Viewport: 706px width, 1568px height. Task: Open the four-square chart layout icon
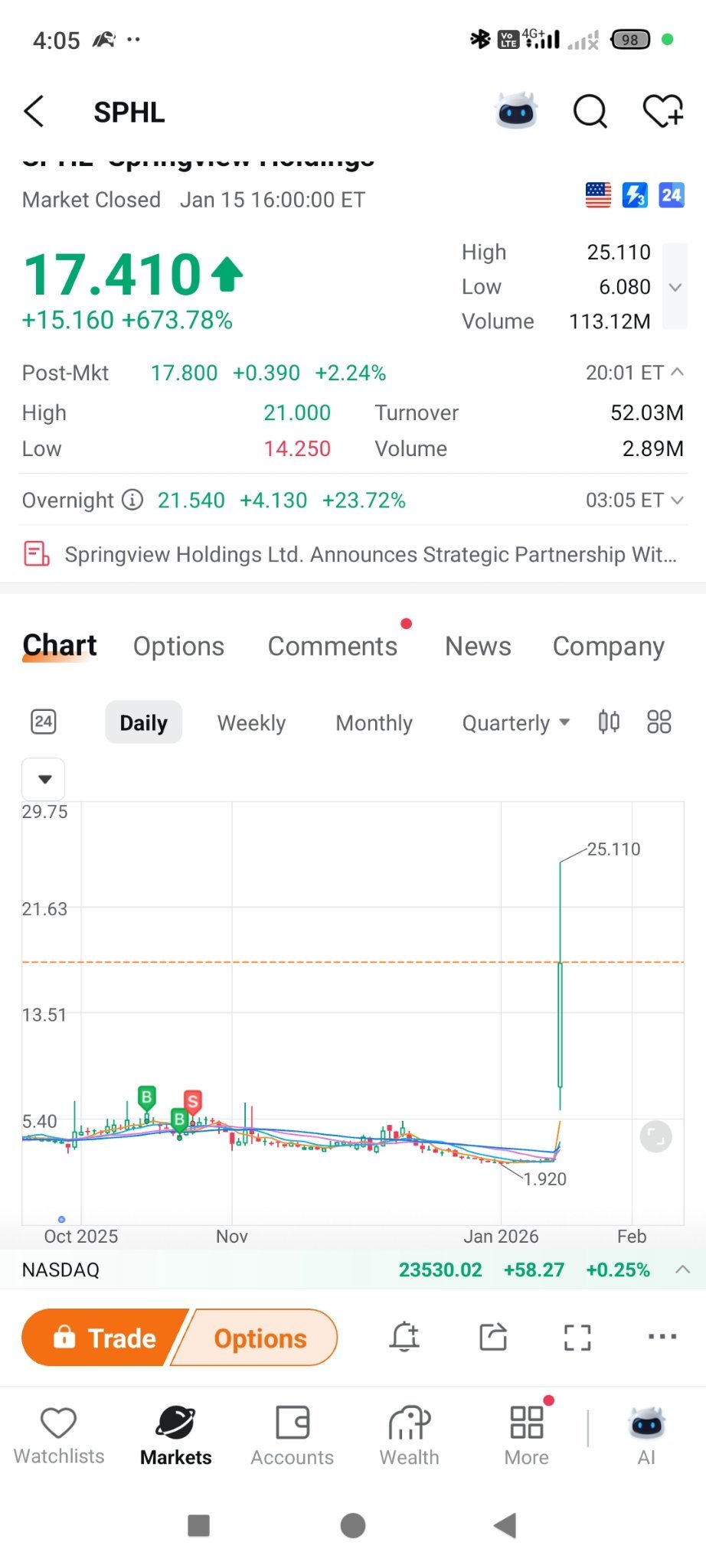pyautogui.click(x=659, y=722)
